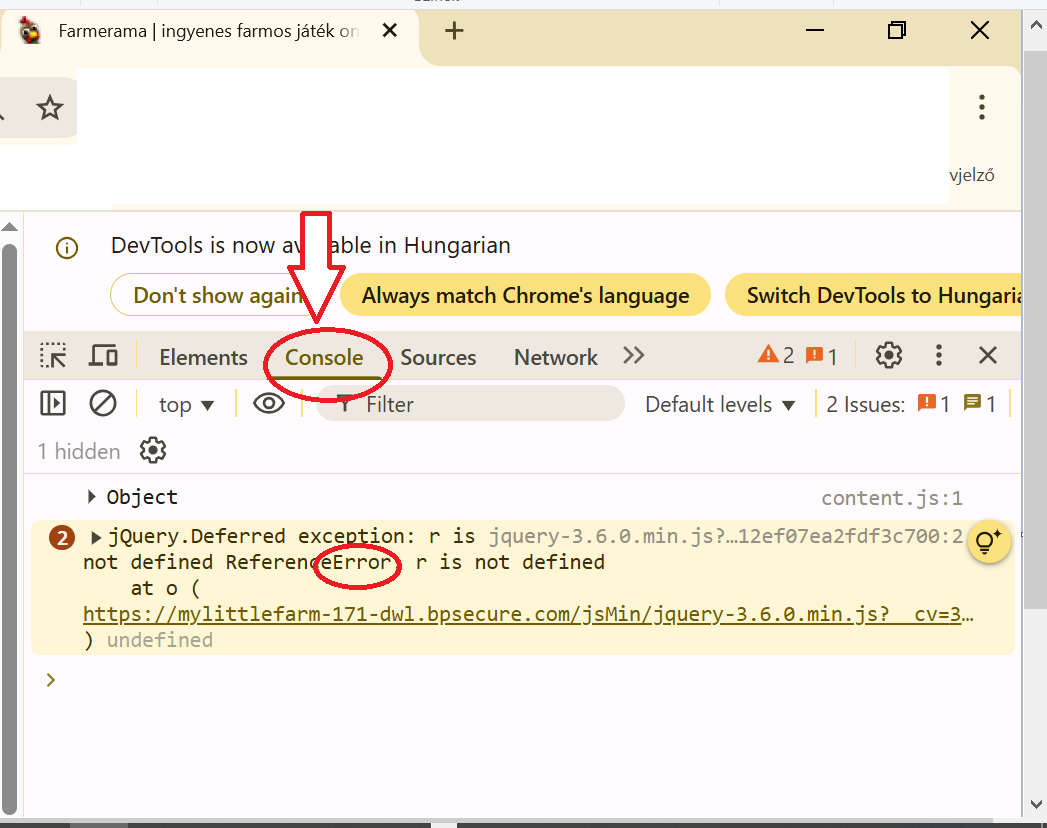
Task: Open DevTools three-dot customize menu
Action: click(x=938, y=355)
